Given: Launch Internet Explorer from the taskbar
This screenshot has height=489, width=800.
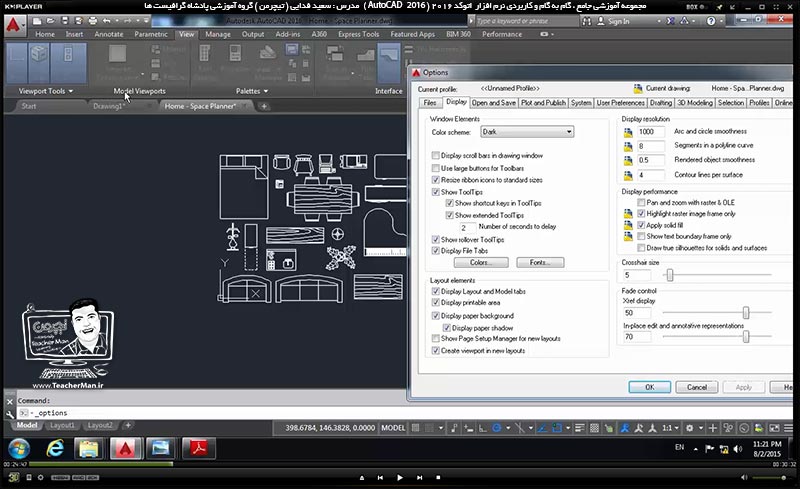Looking at the screenshot, I should [x=55, y=449].
